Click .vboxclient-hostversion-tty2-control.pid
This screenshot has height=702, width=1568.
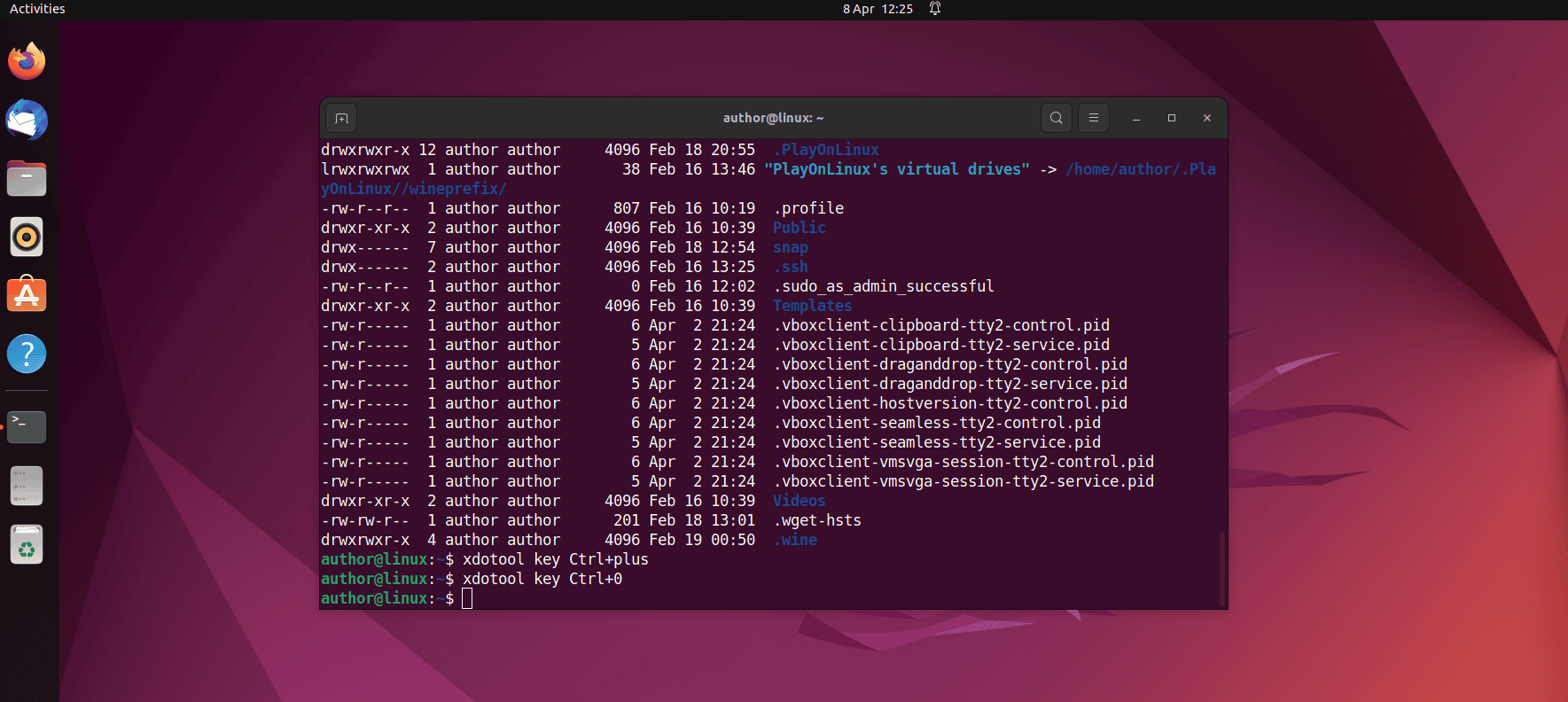950,403
